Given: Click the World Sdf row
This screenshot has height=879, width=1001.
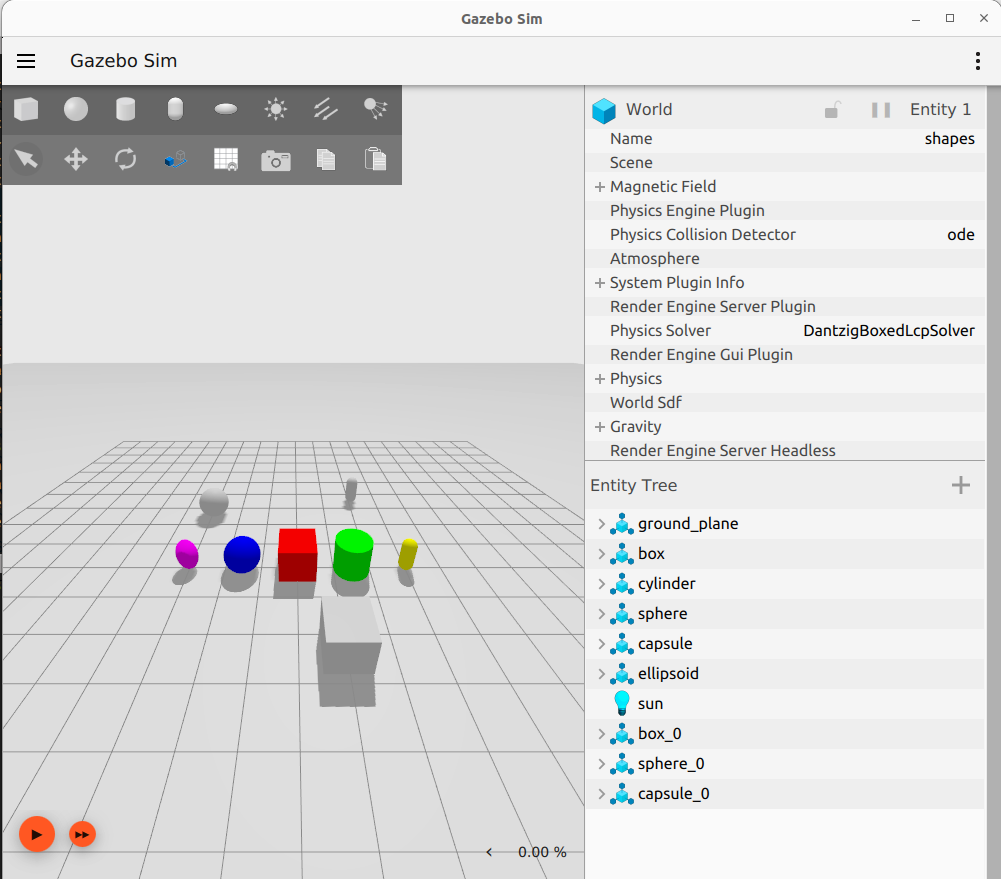Looking at the screenshot, I should click(785, 403).
